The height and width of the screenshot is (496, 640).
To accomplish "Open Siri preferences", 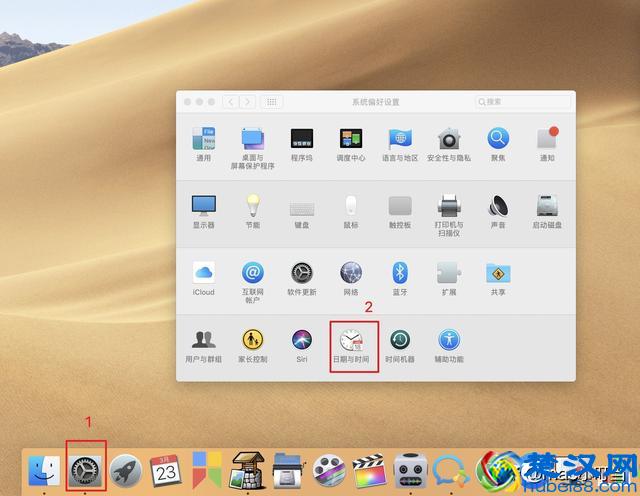I will tap(302, 346).
